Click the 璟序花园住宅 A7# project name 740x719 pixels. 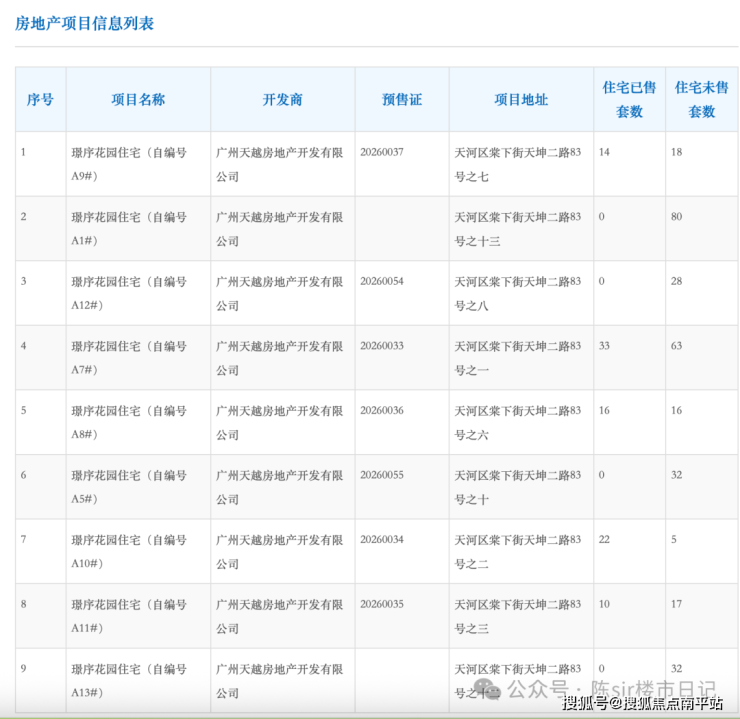click(128, 357)
